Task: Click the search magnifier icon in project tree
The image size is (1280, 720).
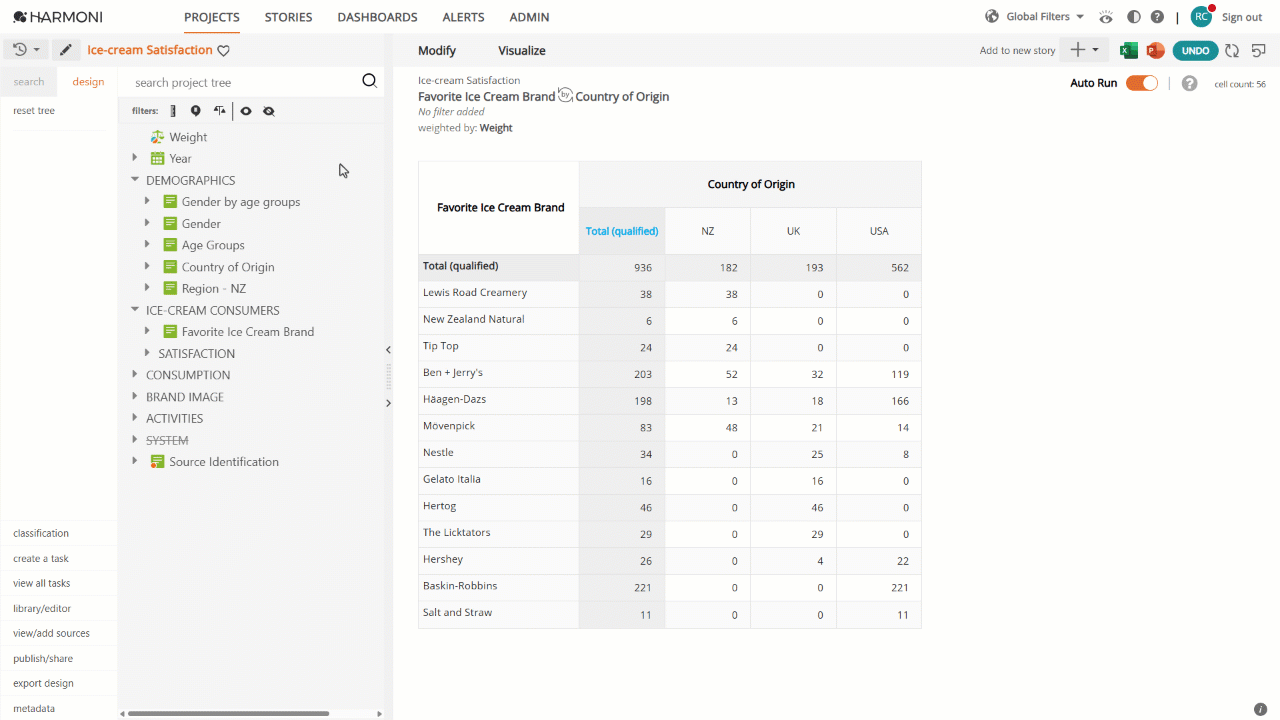Action: 369,82
